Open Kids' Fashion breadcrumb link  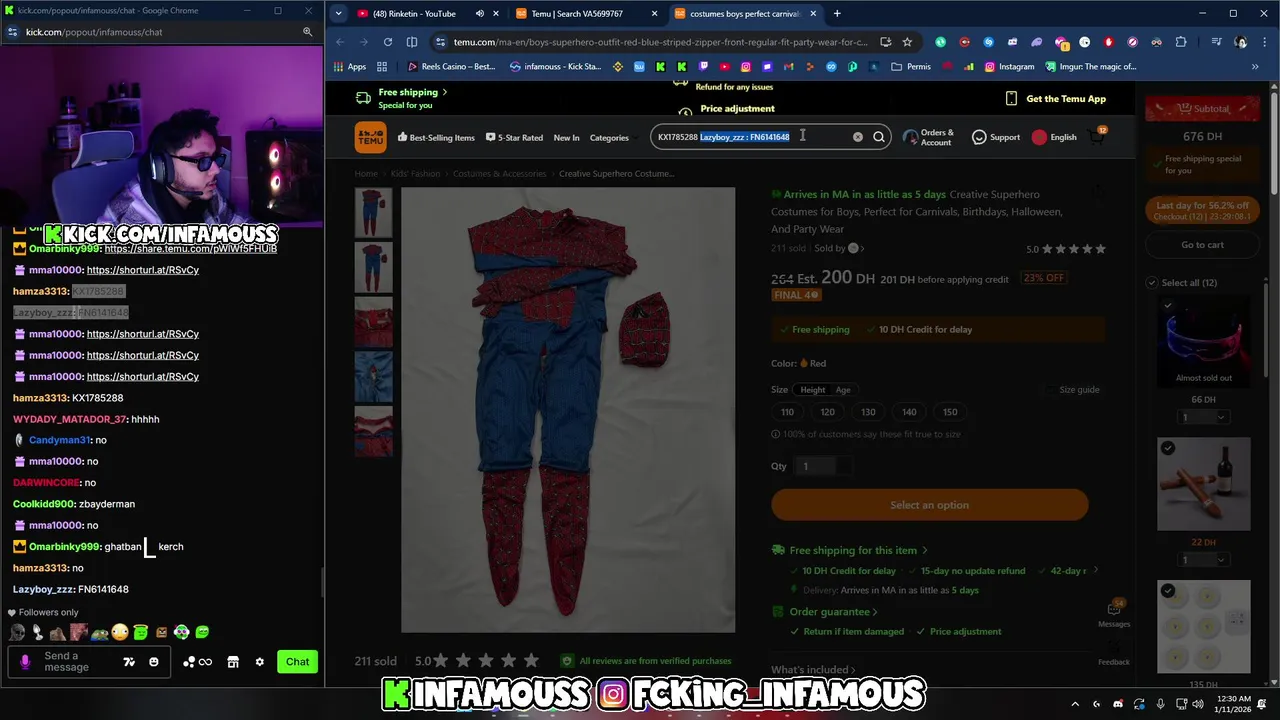(x=415, y=174)
